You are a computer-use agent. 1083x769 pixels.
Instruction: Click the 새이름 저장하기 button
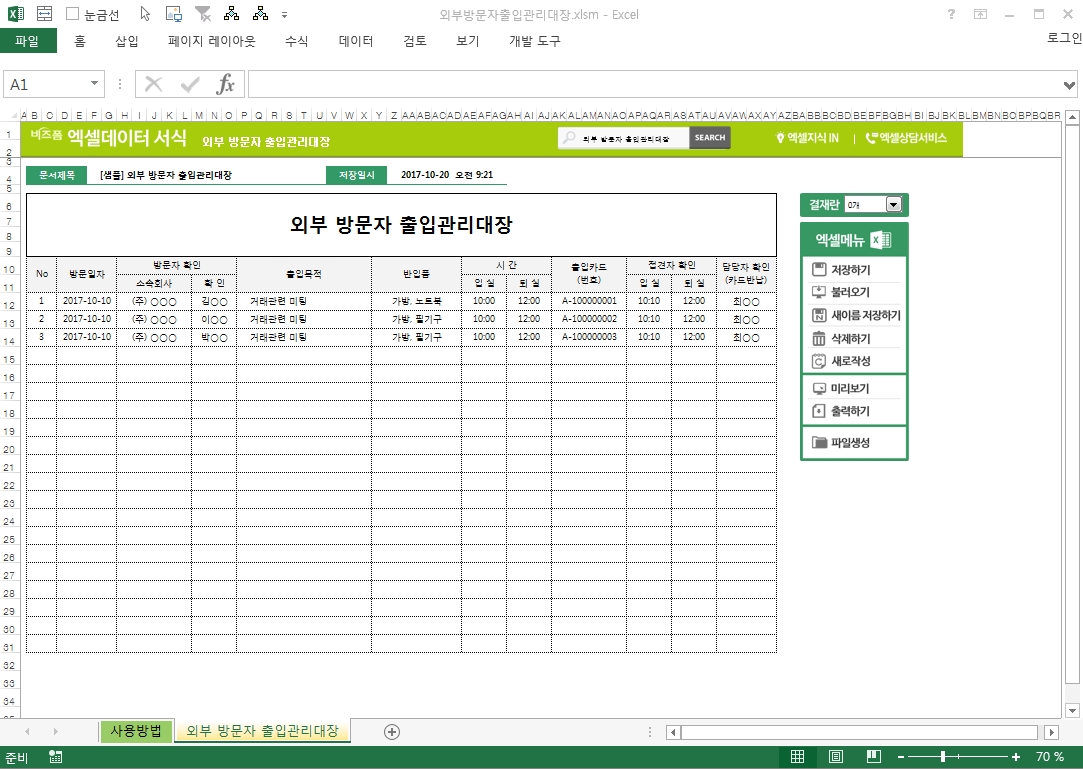tap(854, 316)
